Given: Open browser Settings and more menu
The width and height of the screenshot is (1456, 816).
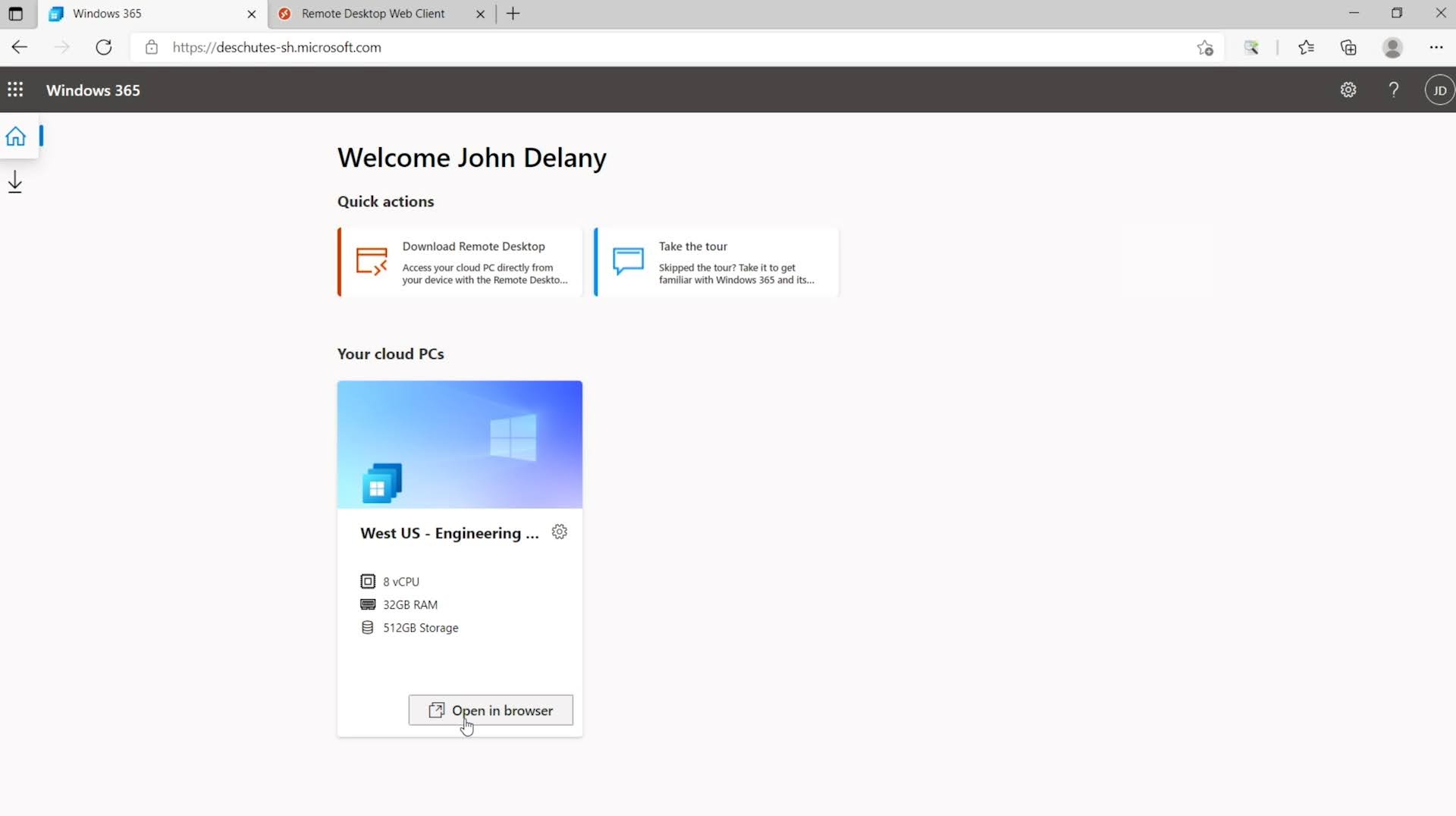Looking at the screenshot, I should coord(1436,48).
